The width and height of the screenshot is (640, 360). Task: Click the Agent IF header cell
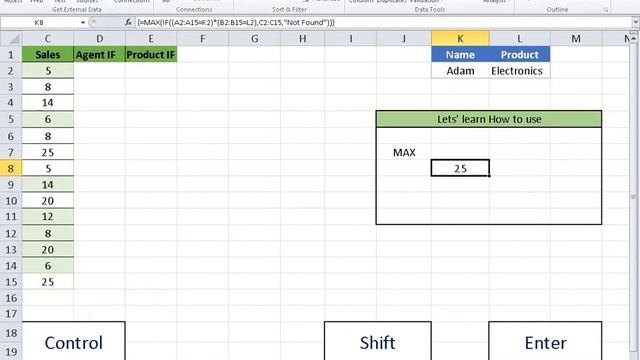pos(99,55)
